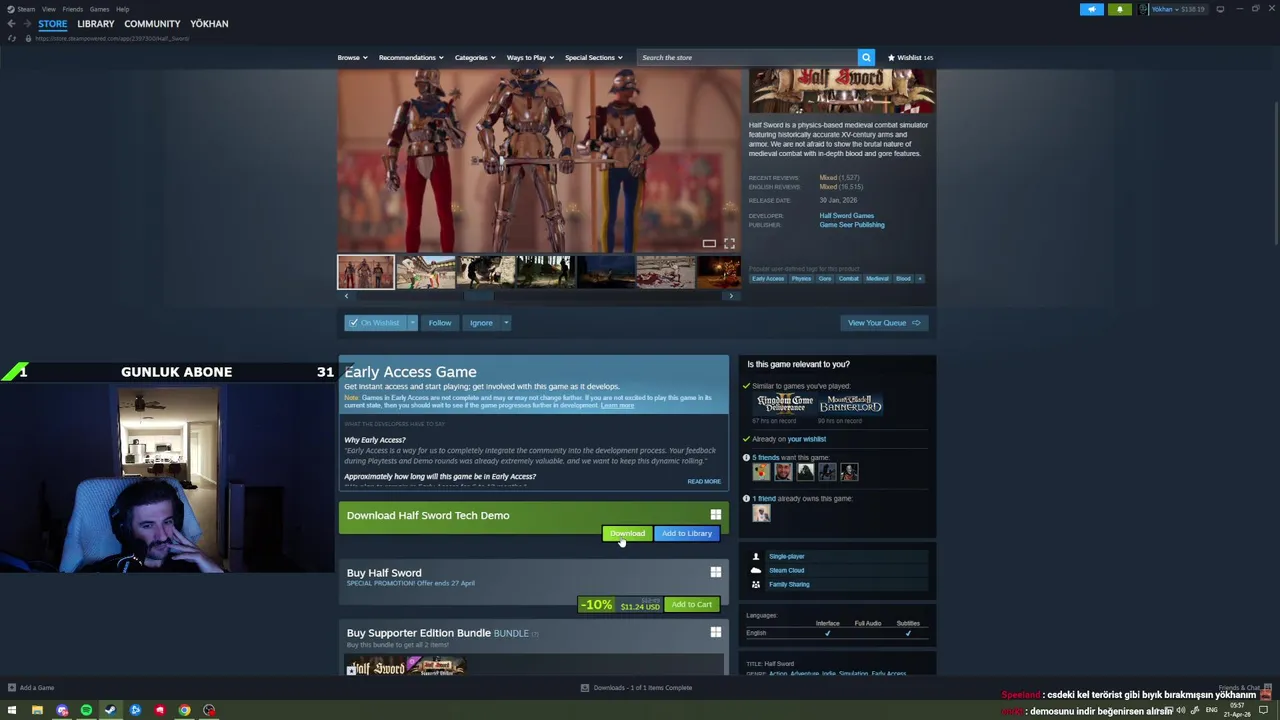Open the On Wishlist dropdown arrow

[x=412, y=322]
